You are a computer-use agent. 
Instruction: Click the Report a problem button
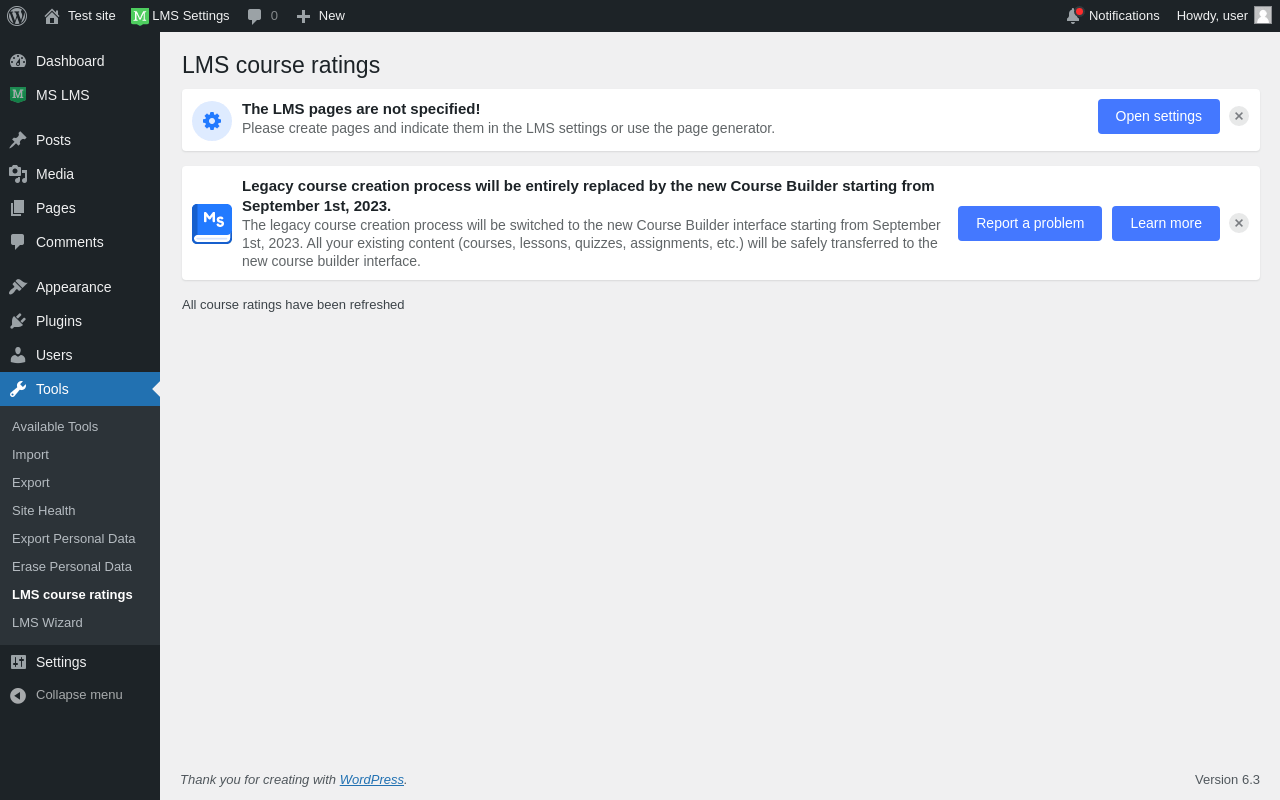(1030, 223)
